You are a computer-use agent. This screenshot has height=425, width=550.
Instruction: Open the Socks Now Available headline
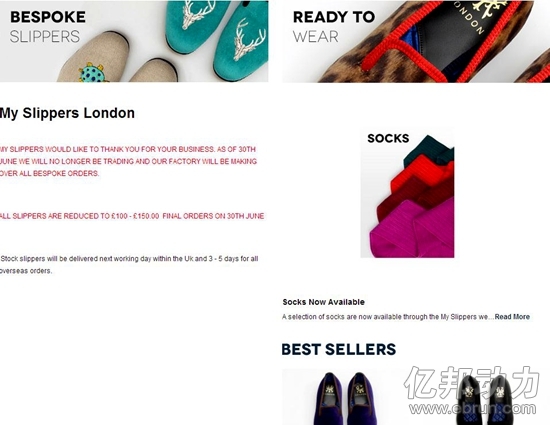point(323,302)
